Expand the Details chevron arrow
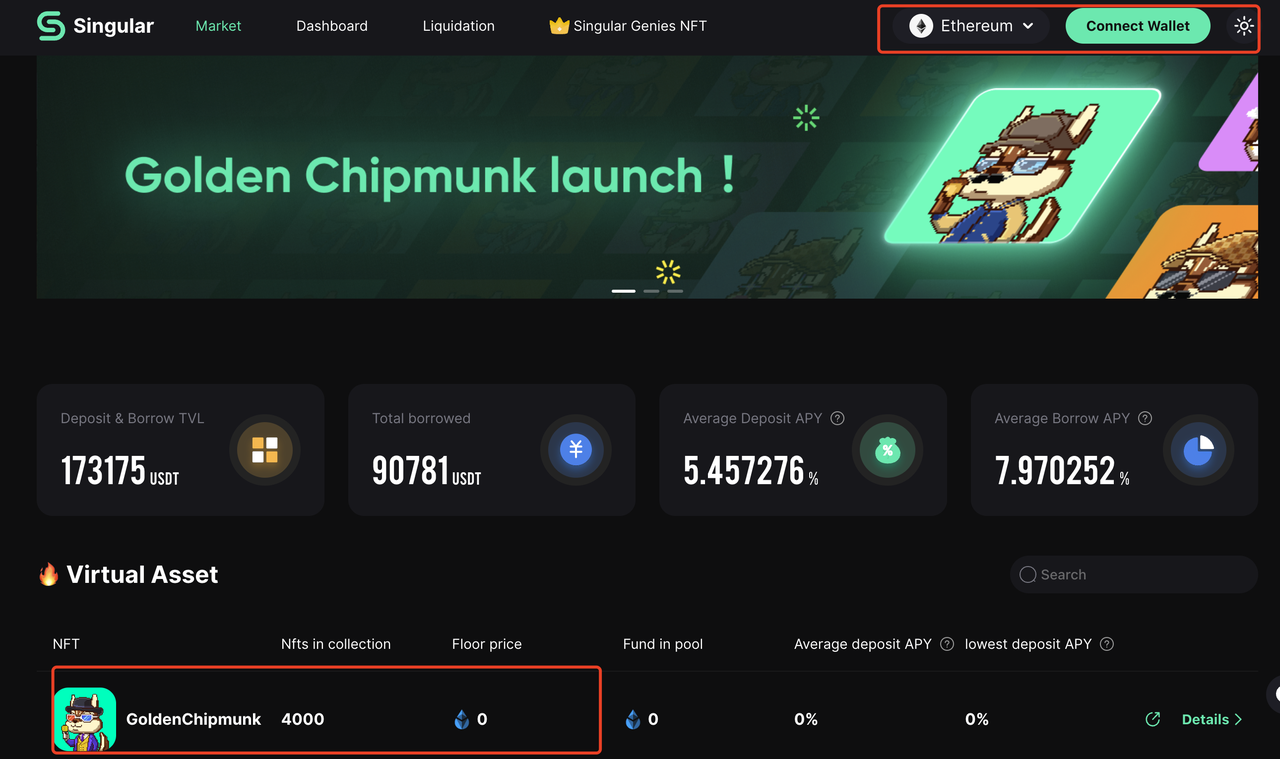1280x759 pixels. click(1239, 719)
